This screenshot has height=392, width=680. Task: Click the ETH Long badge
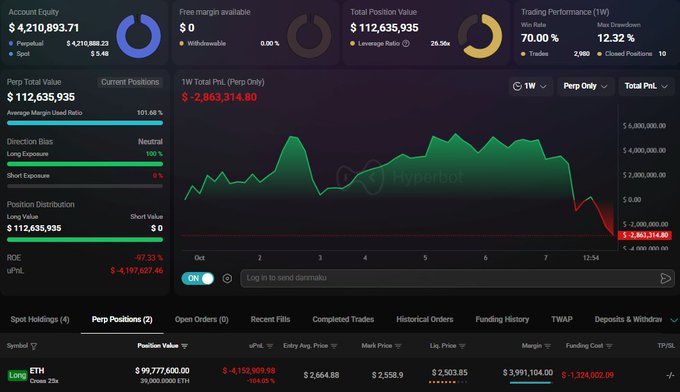(x=17, y=375)
